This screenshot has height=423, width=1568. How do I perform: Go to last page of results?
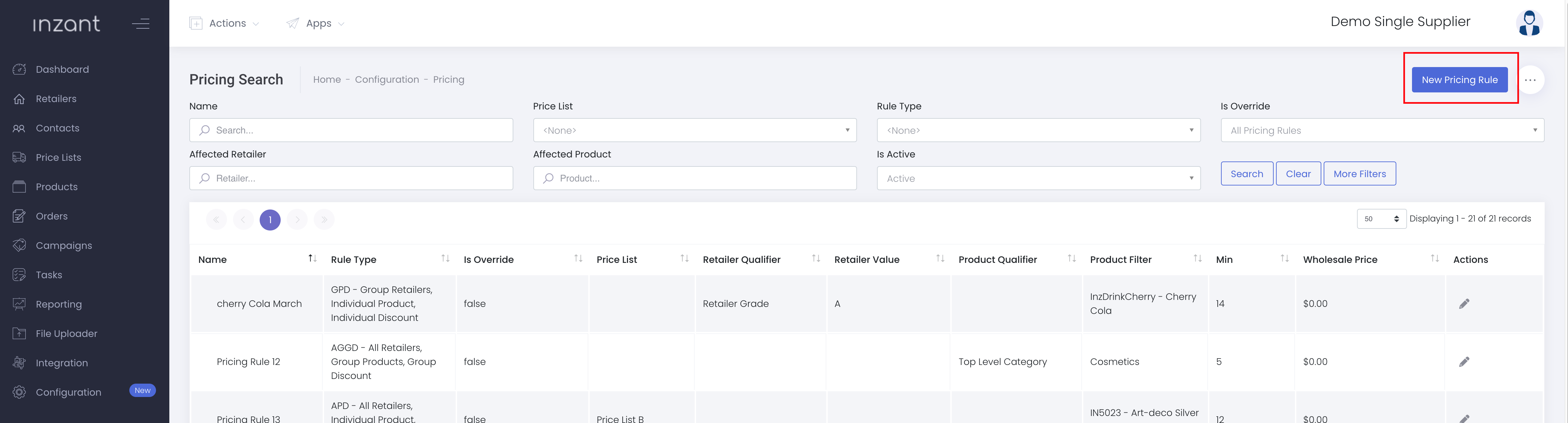pos(324,220)
